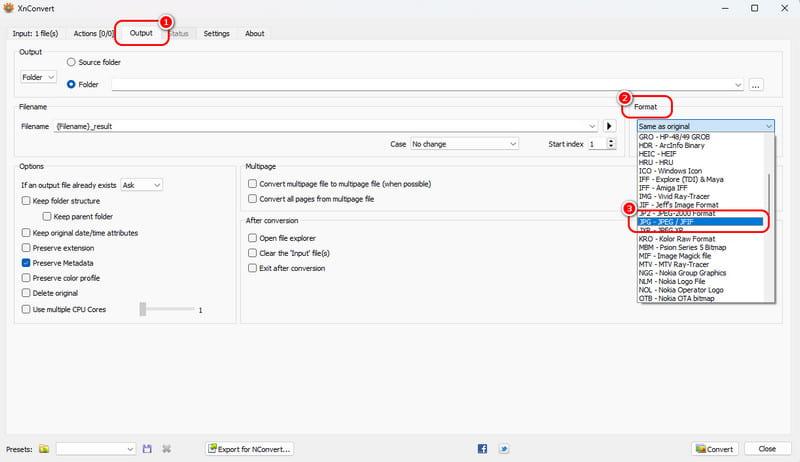Select the Source folder radio button
The height and width of the screenshot is (462, 800).
(71, 62)
